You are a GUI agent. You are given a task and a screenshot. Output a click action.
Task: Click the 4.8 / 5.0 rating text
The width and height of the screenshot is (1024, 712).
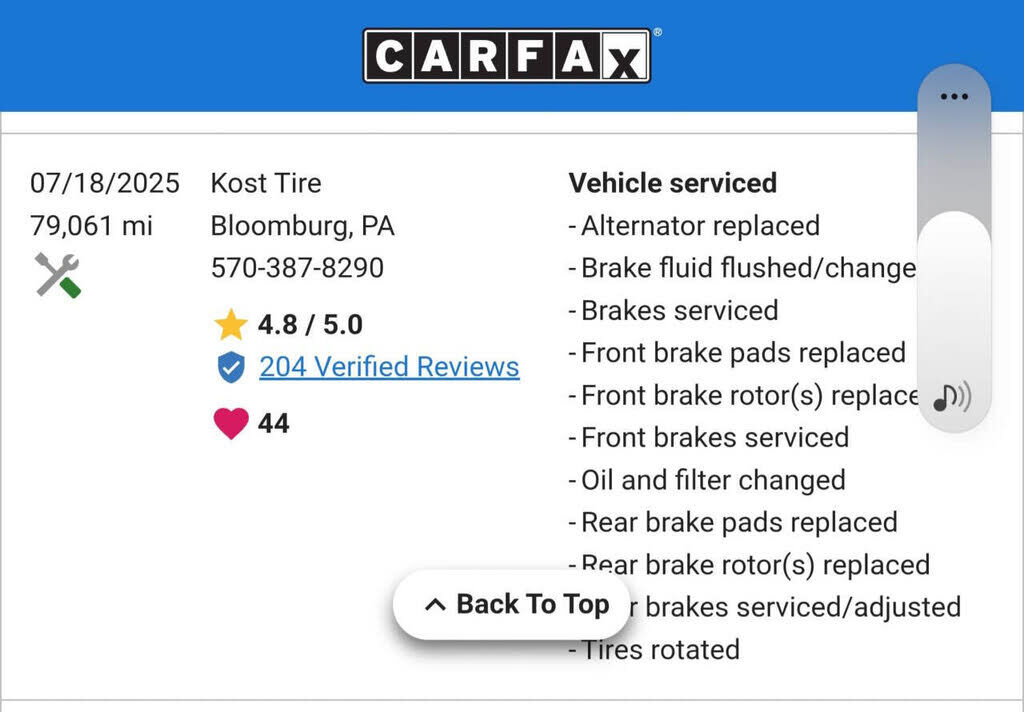point(310,325)
